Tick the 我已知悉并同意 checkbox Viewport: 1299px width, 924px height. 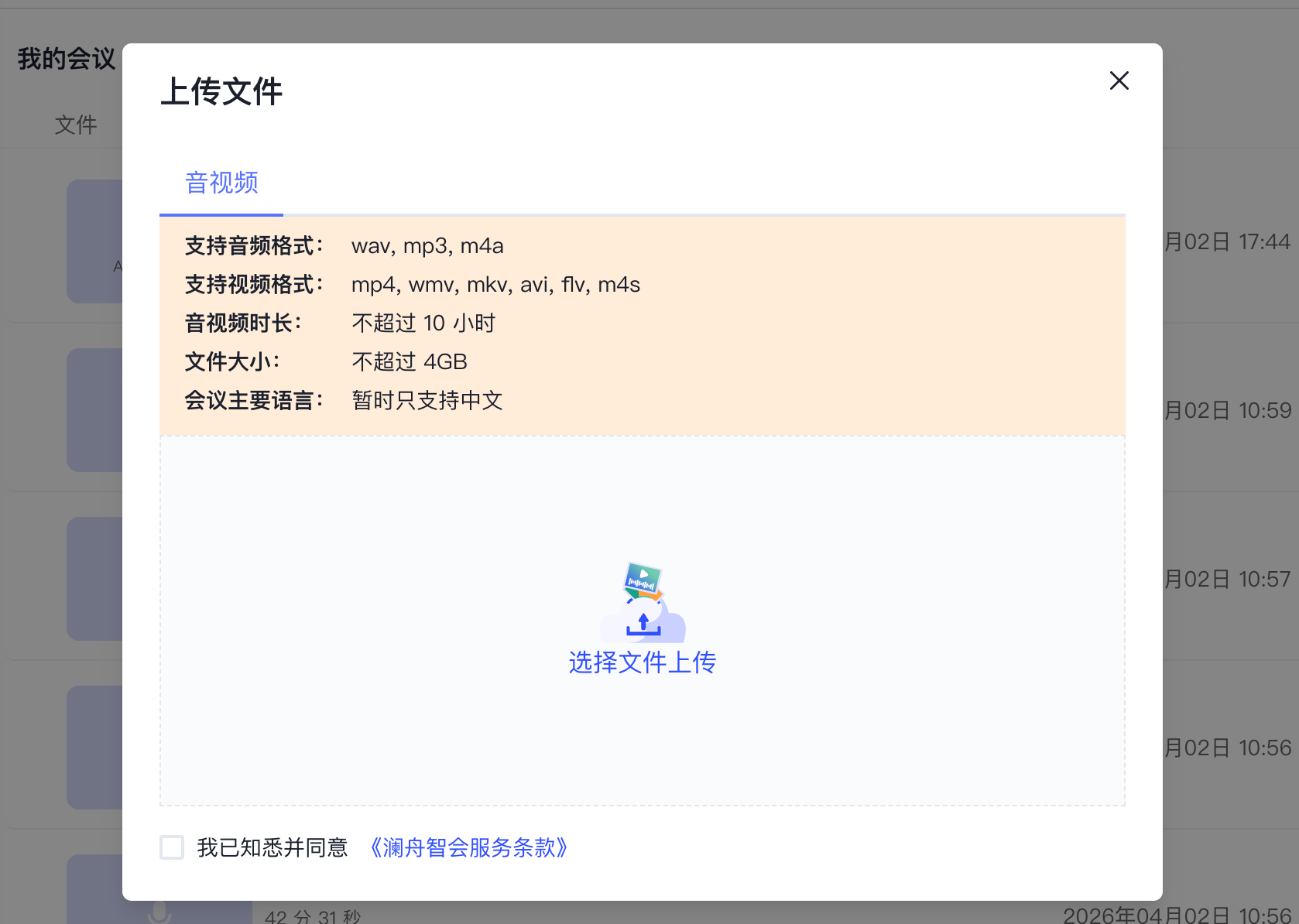(172, 847)
